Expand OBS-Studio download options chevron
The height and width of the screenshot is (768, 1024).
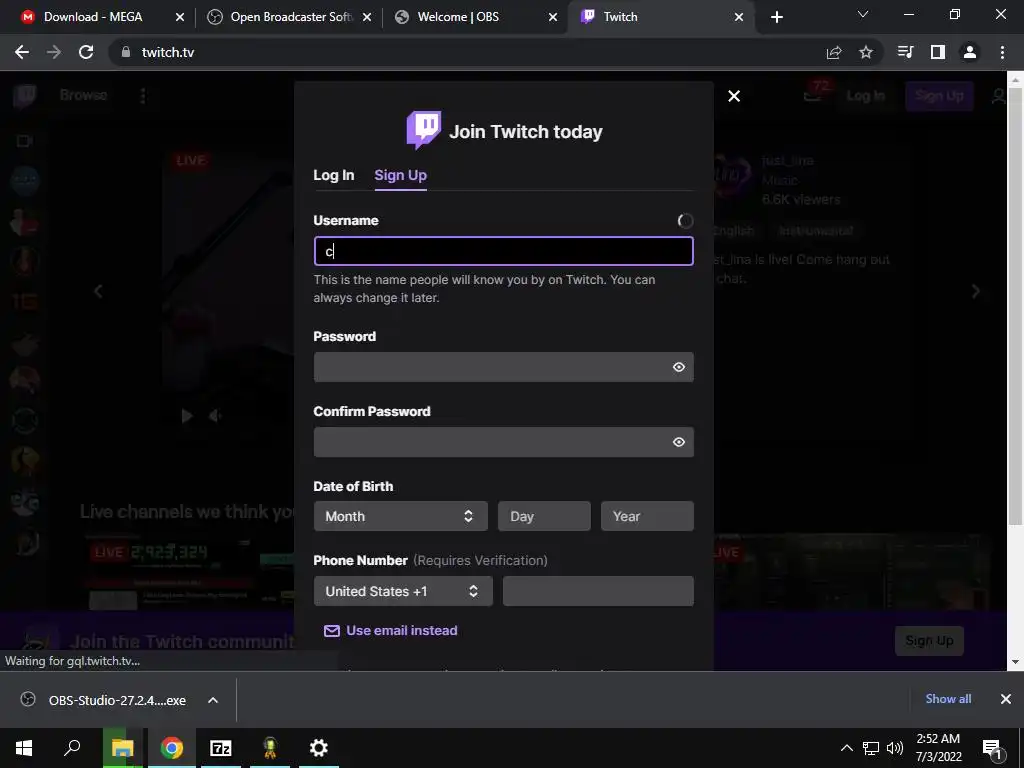click(x=213, y=700)
